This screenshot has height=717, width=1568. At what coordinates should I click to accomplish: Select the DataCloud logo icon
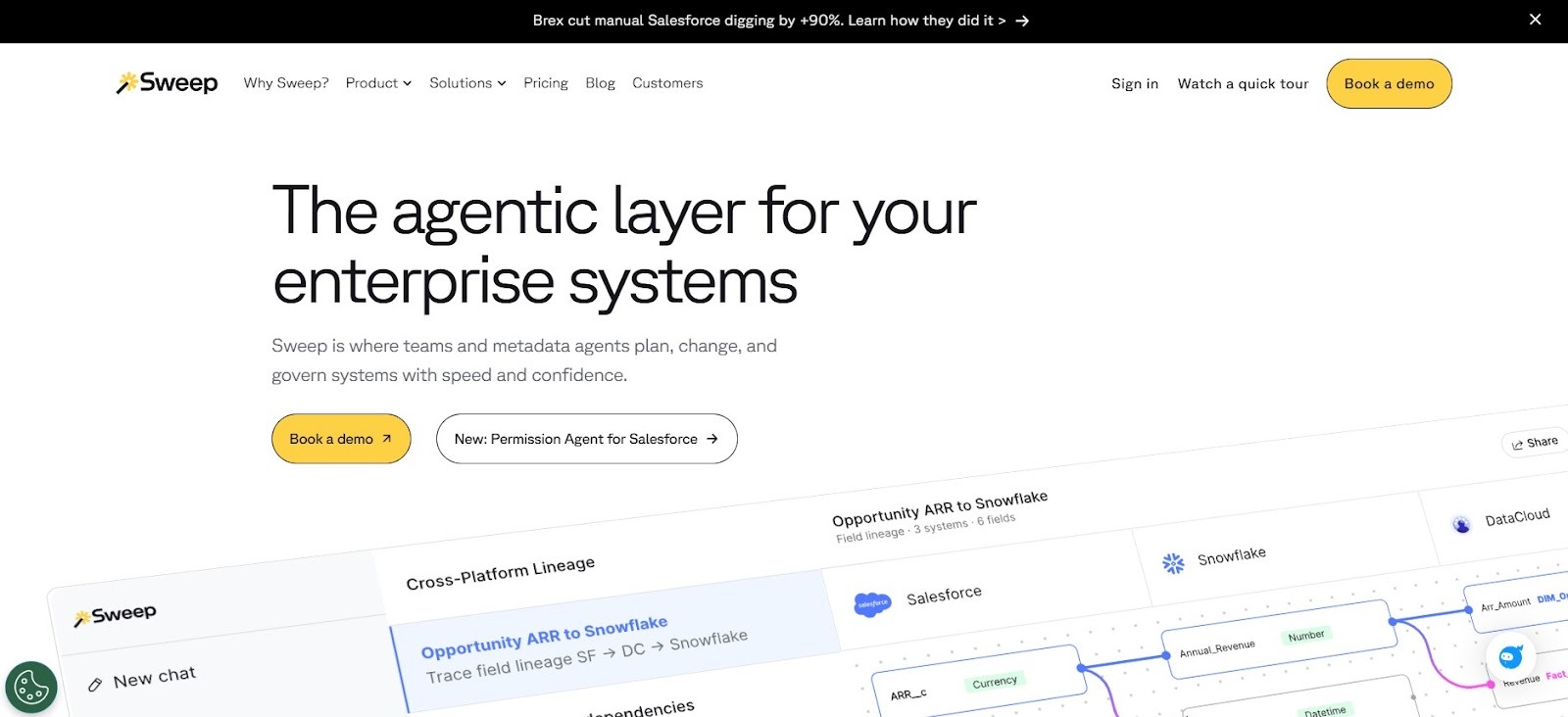pos(1461,524)
